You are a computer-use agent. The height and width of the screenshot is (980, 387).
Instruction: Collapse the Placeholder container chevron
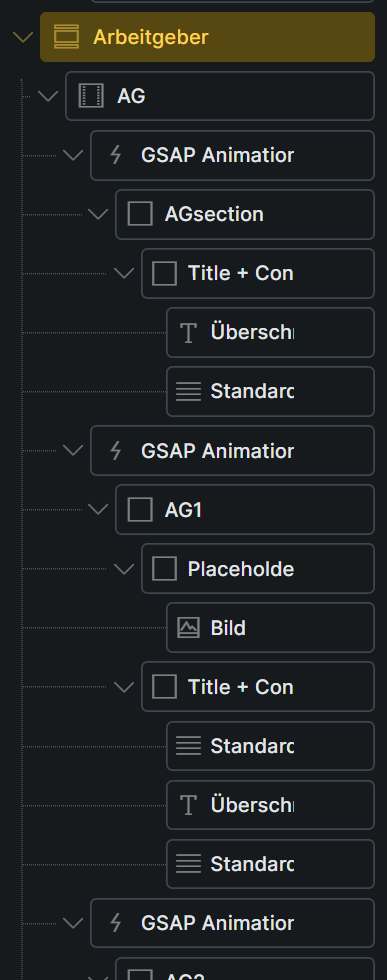[x=124, y=569]
